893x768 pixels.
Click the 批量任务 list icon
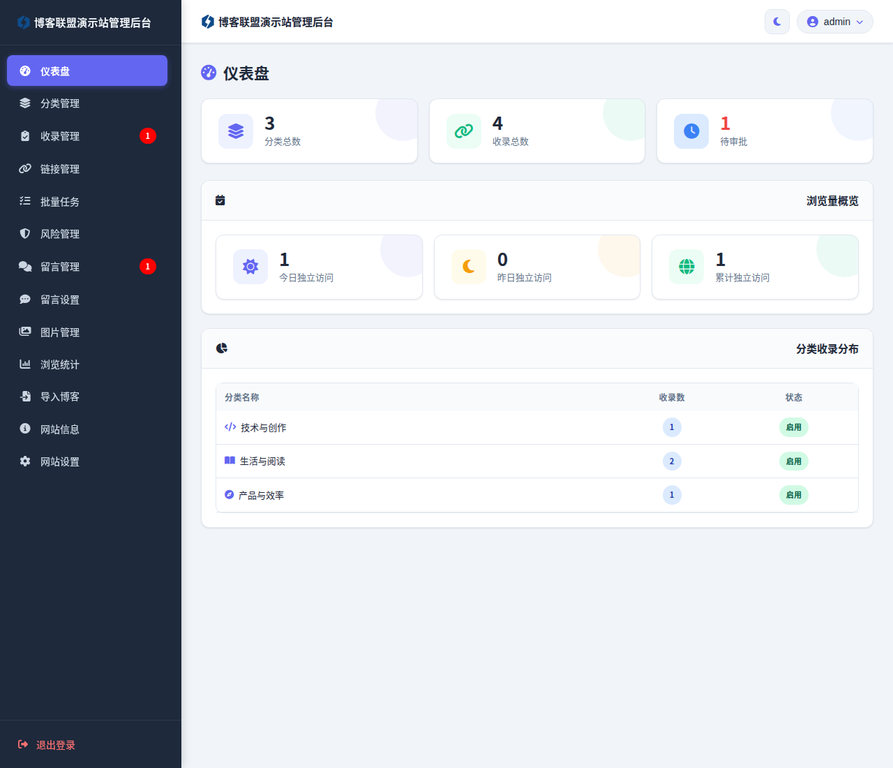click(x=25, y=201)
